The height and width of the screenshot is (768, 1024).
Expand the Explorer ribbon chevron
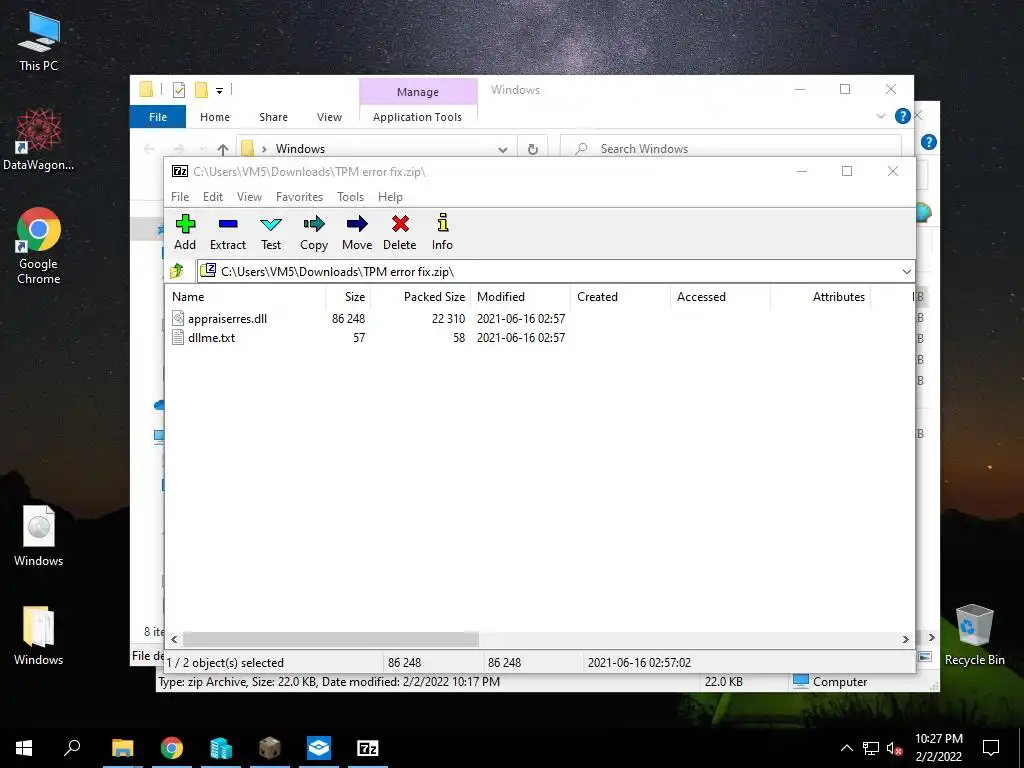click(x=880, y=116)
